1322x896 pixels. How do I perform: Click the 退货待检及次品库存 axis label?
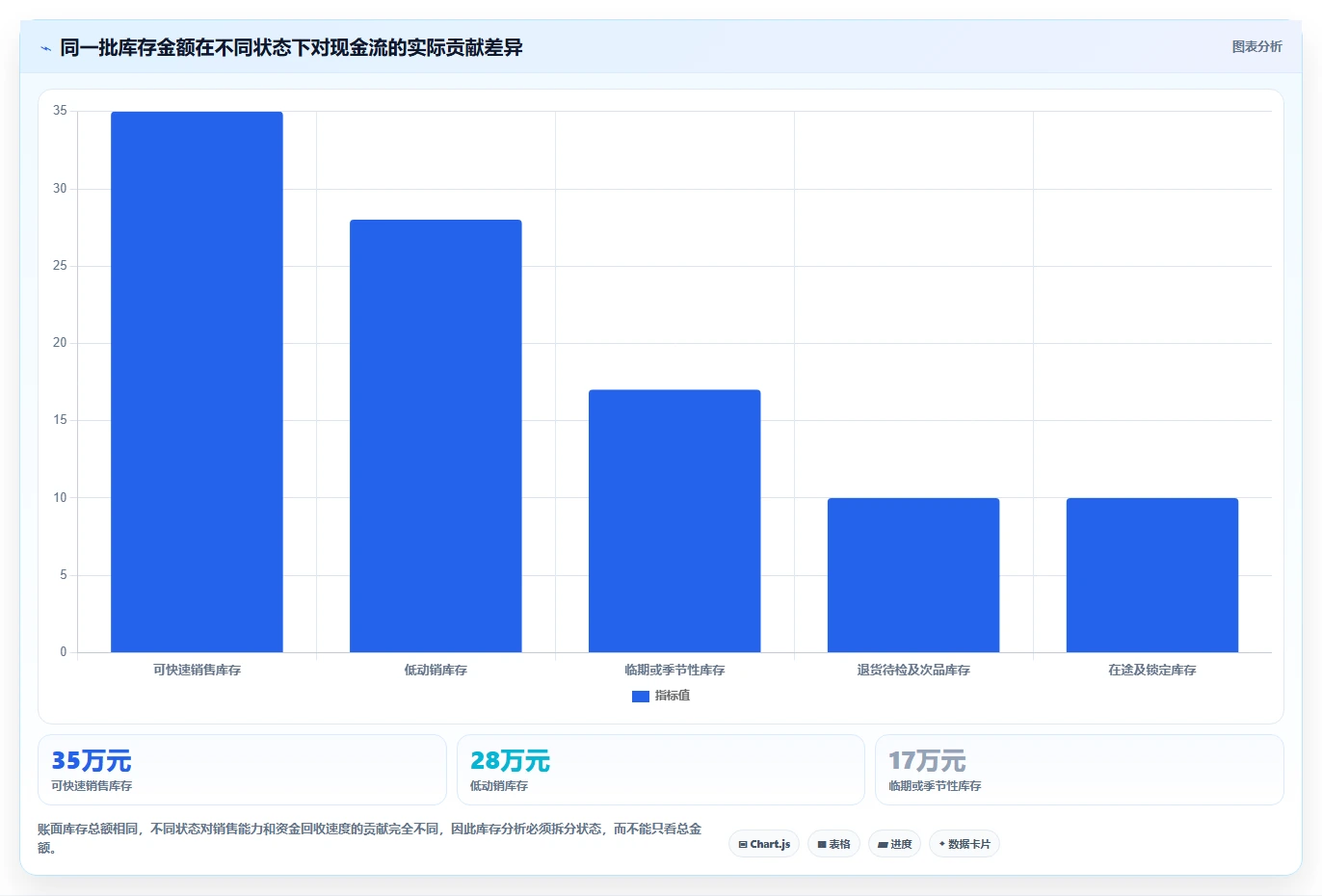tap(913, 670)
